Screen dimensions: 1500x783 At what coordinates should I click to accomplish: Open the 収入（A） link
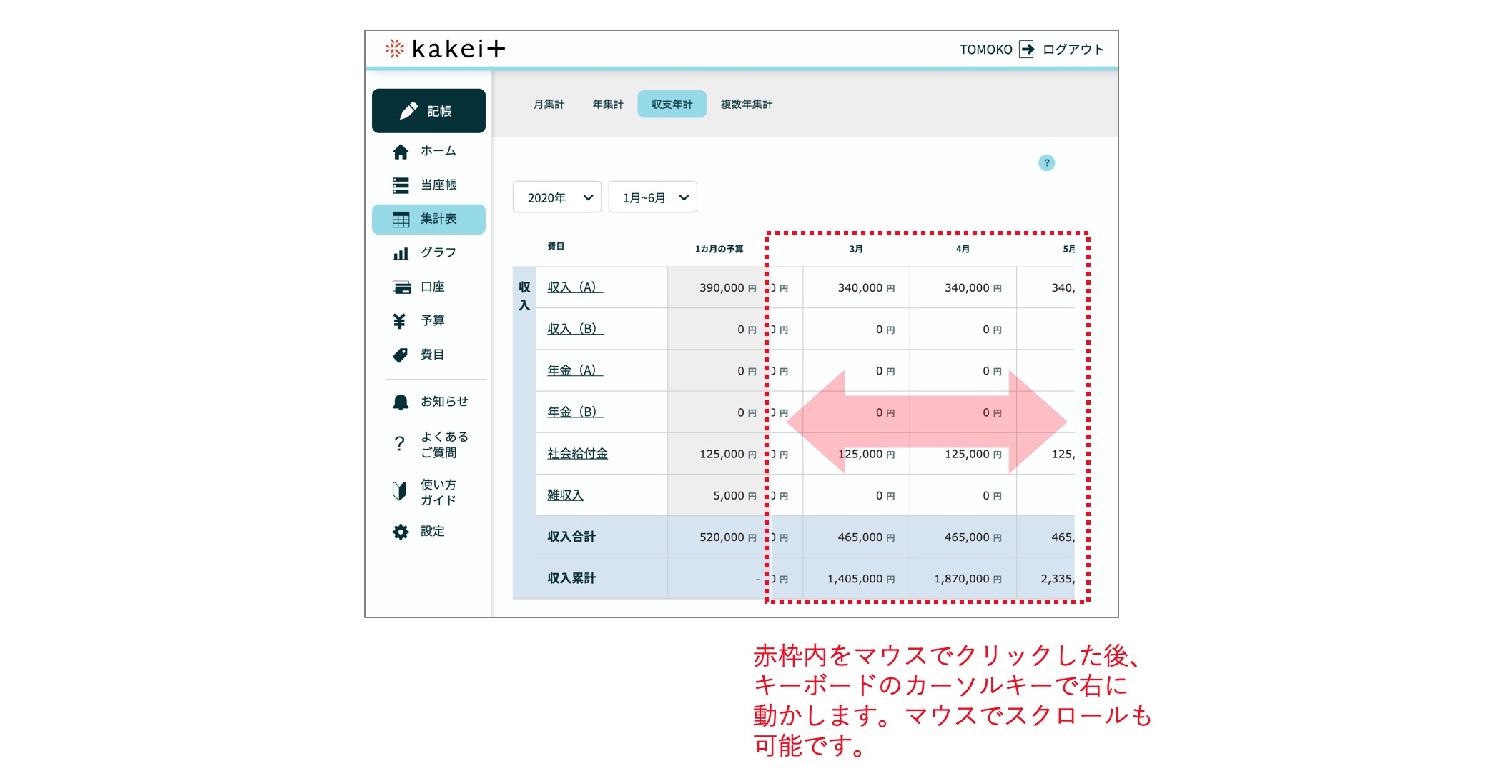(574, 287)
